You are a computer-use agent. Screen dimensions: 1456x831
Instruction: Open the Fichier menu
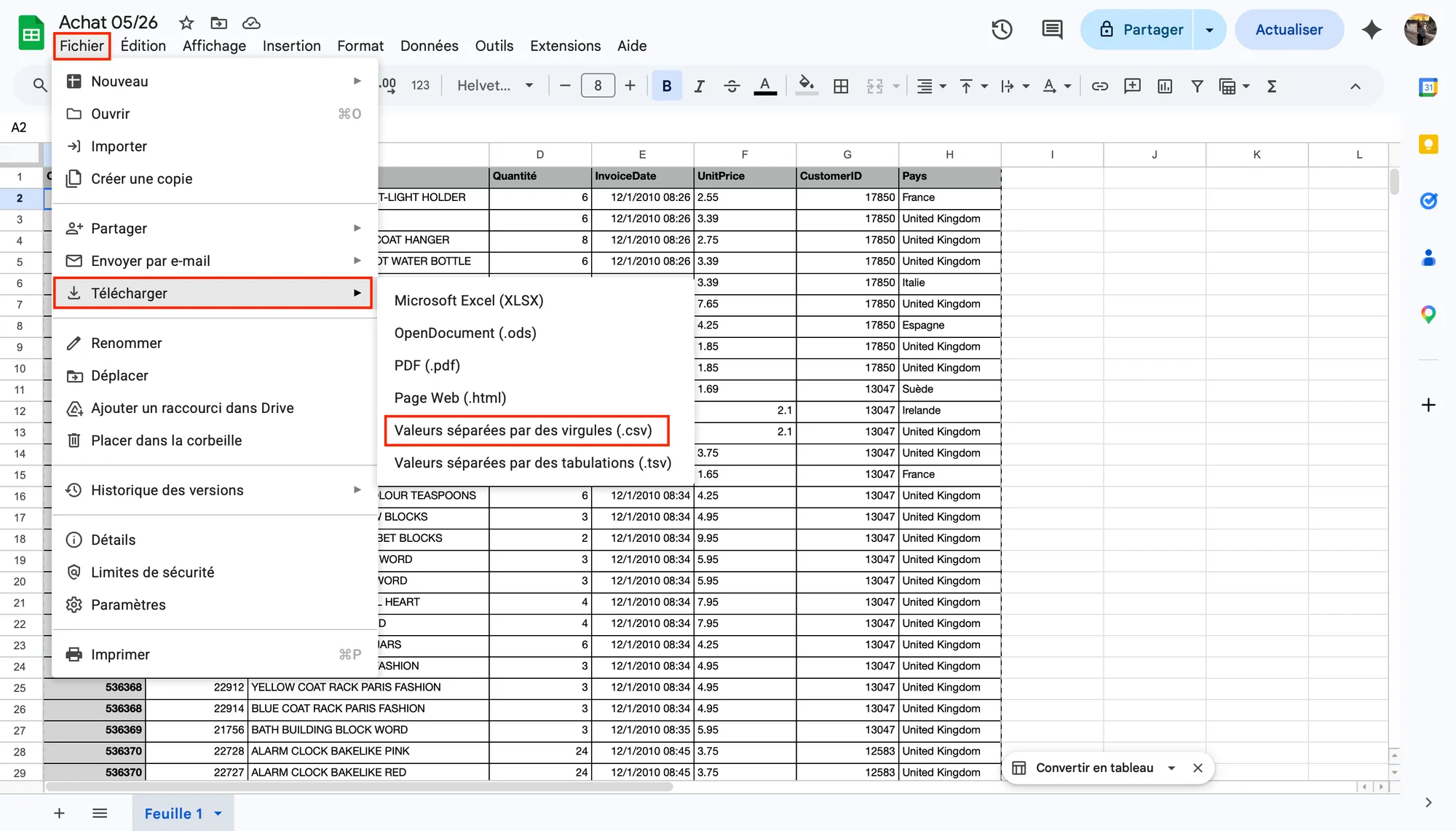point(82,46)
